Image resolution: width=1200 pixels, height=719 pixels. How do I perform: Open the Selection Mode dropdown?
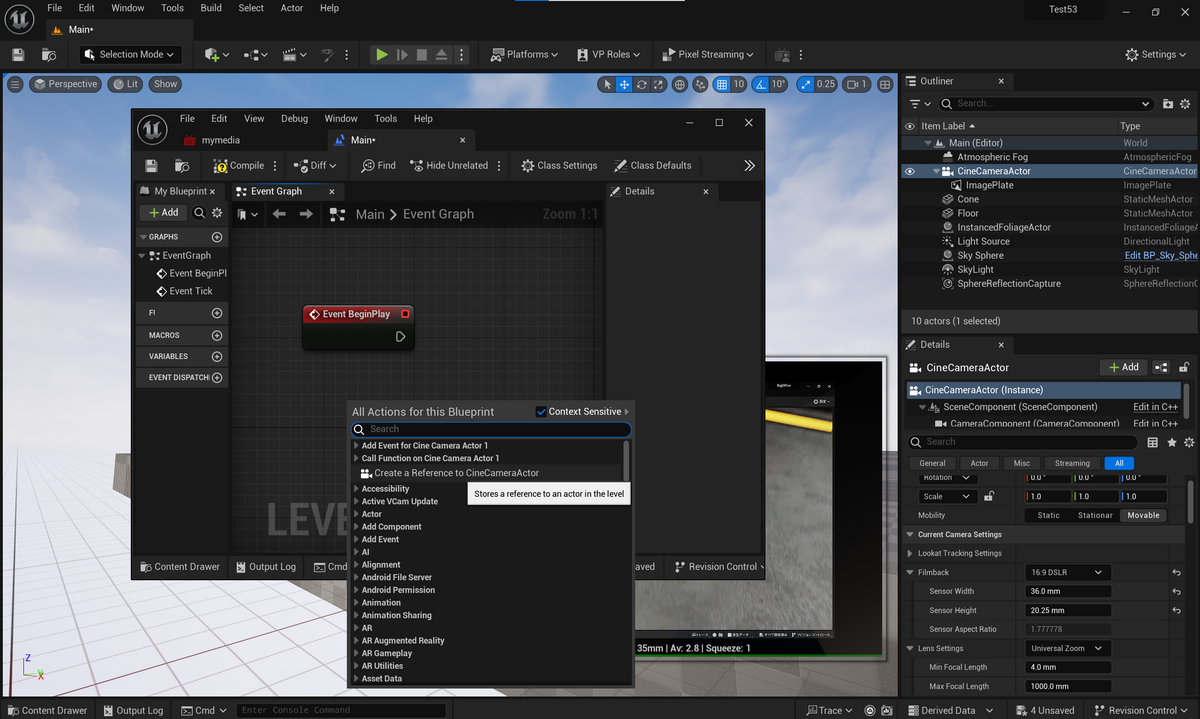(129, 55)
